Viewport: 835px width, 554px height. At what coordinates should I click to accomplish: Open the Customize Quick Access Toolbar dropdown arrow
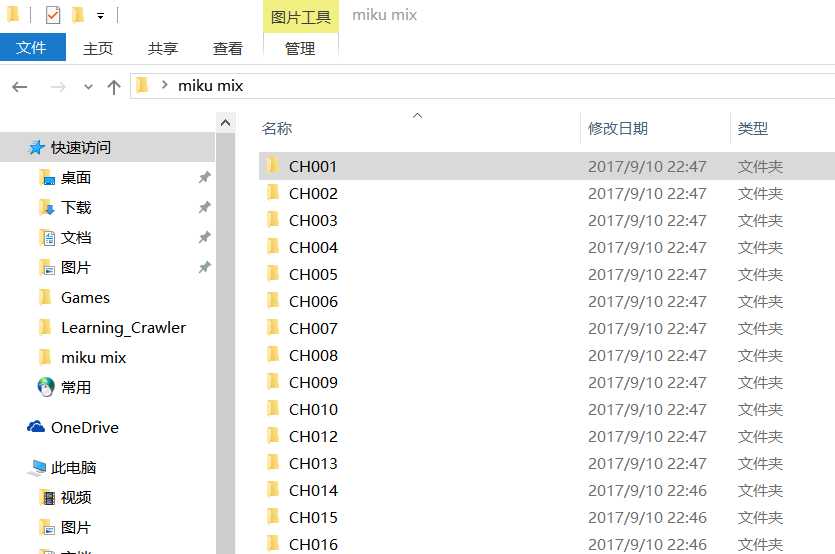pos(100,16)
